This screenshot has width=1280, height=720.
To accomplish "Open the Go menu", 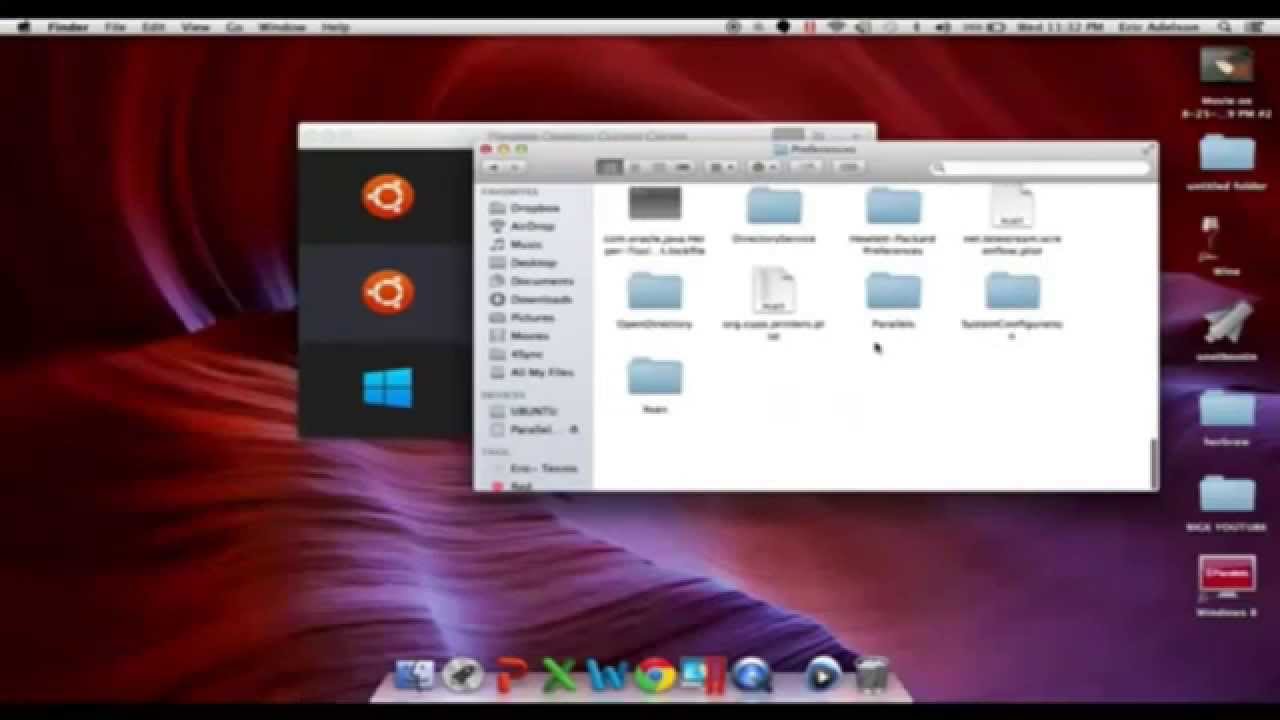I will tap(234, 27).
